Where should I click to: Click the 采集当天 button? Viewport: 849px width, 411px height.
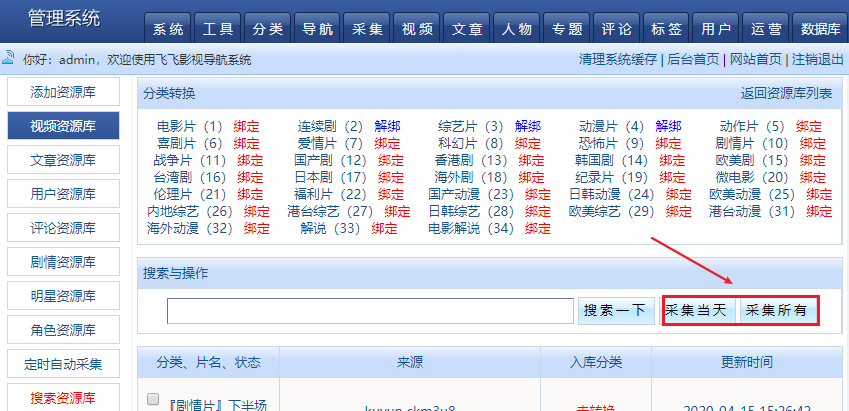coord(699,311)
